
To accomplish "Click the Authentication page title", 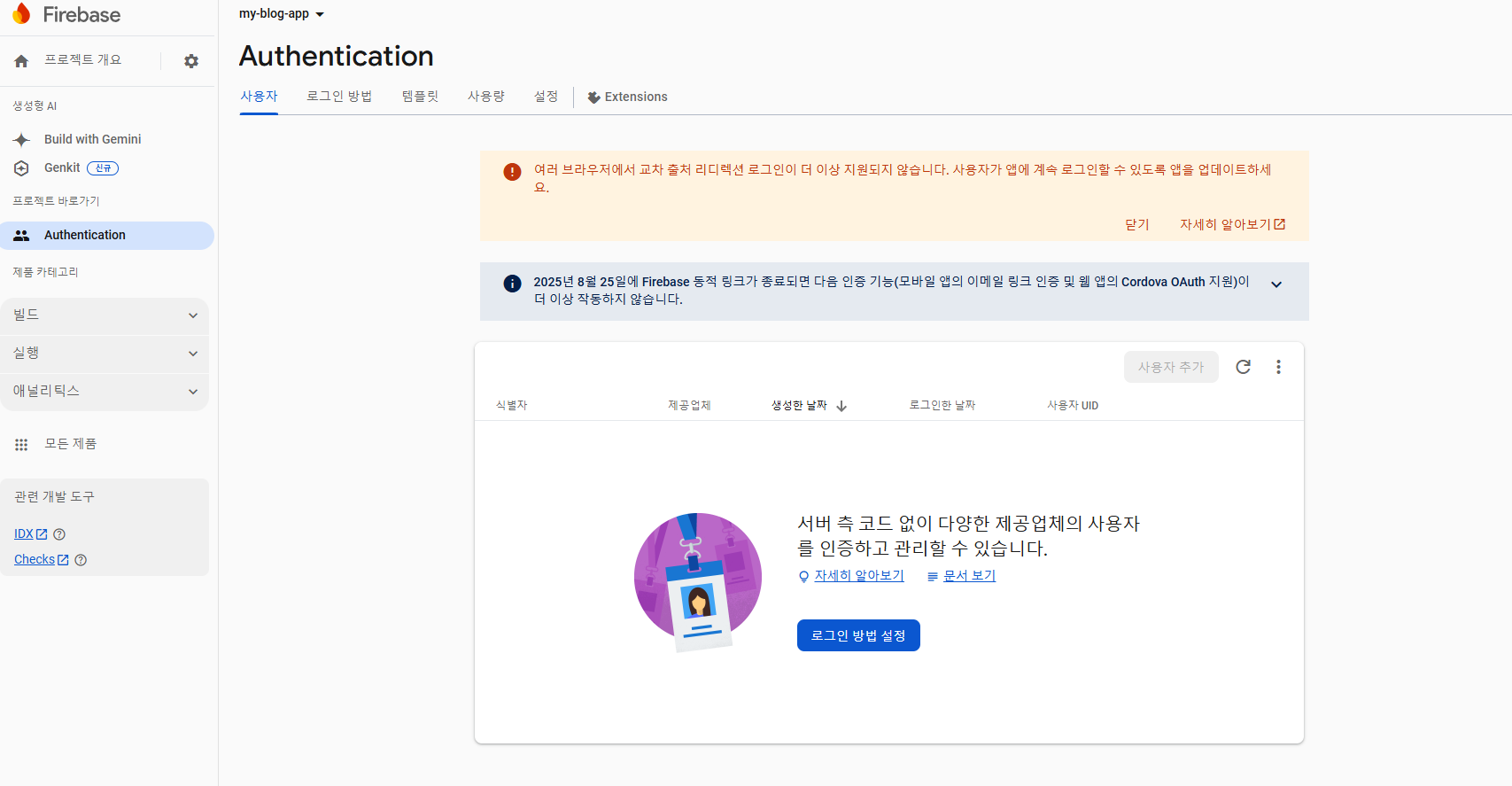I will tap(337, 56).
